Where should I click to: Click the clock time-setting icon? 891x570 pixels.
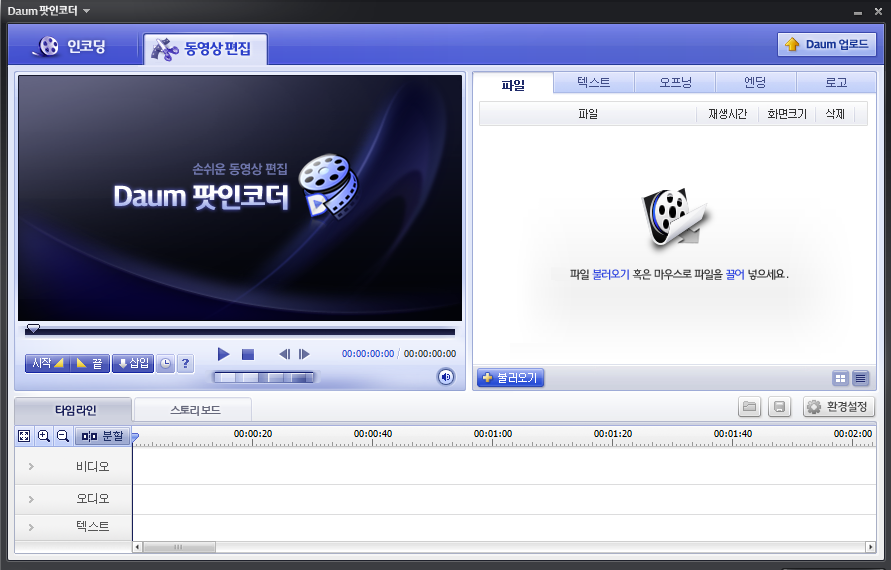coord(165,364)
